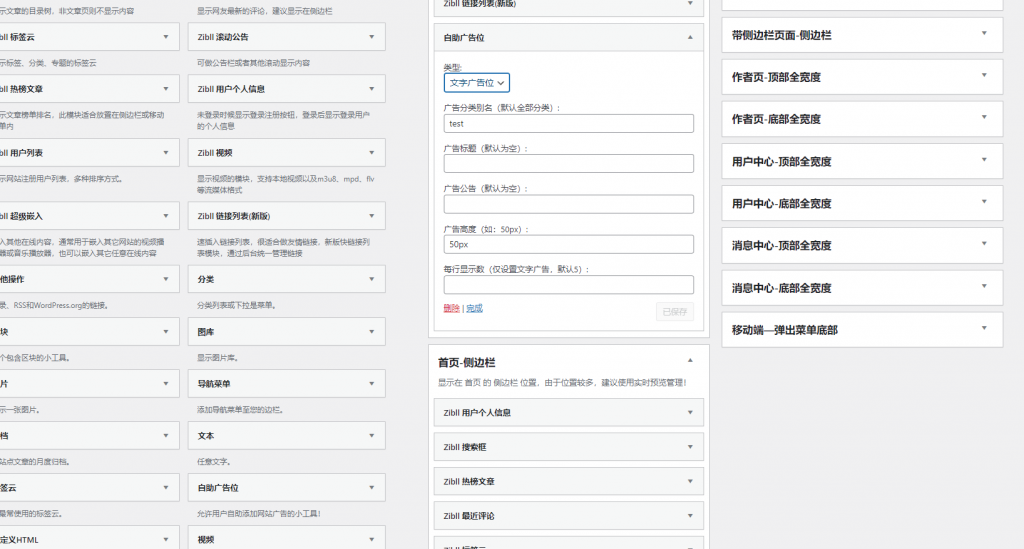Expand Zibll 搜索框 widget

click(690, 447)
